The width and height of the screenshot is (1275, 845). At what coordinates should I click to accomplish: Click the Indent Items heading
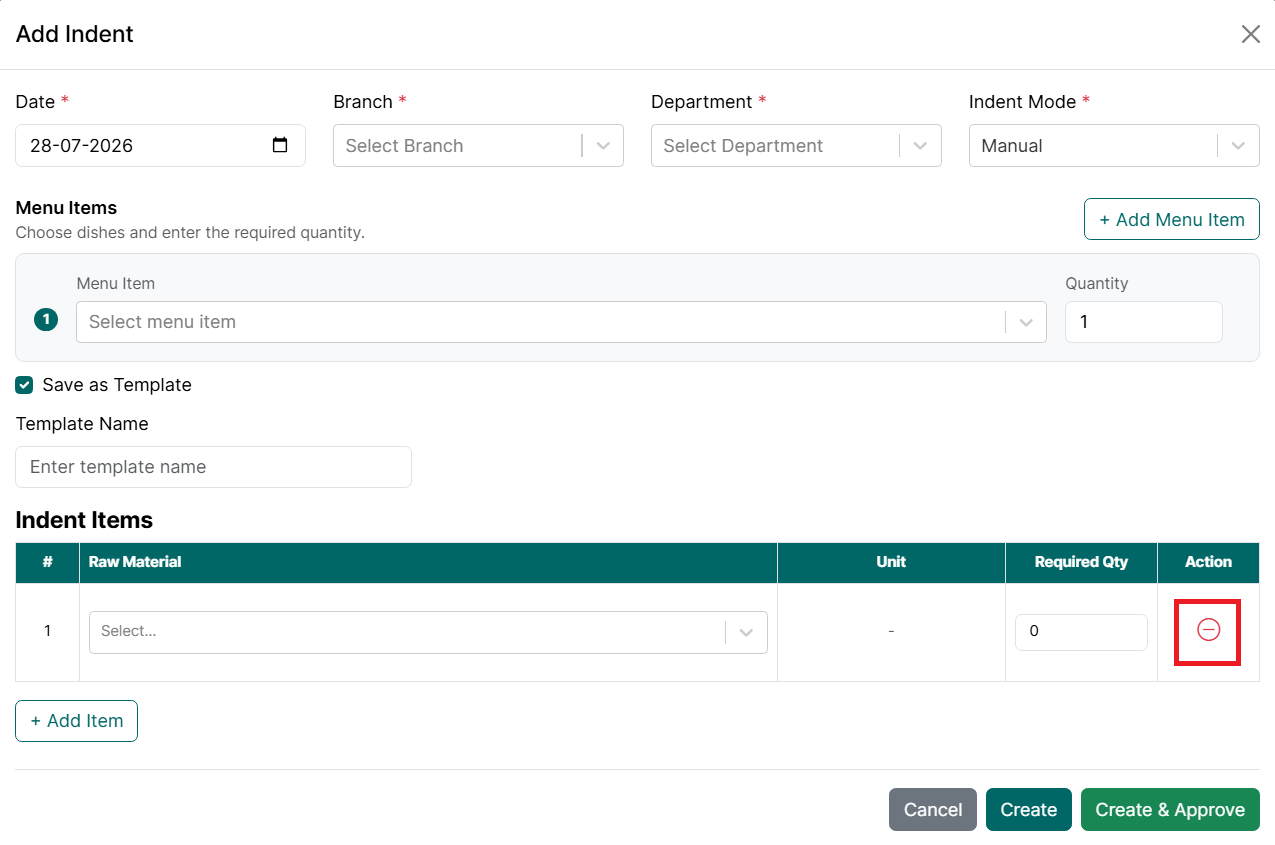(84, 520)
